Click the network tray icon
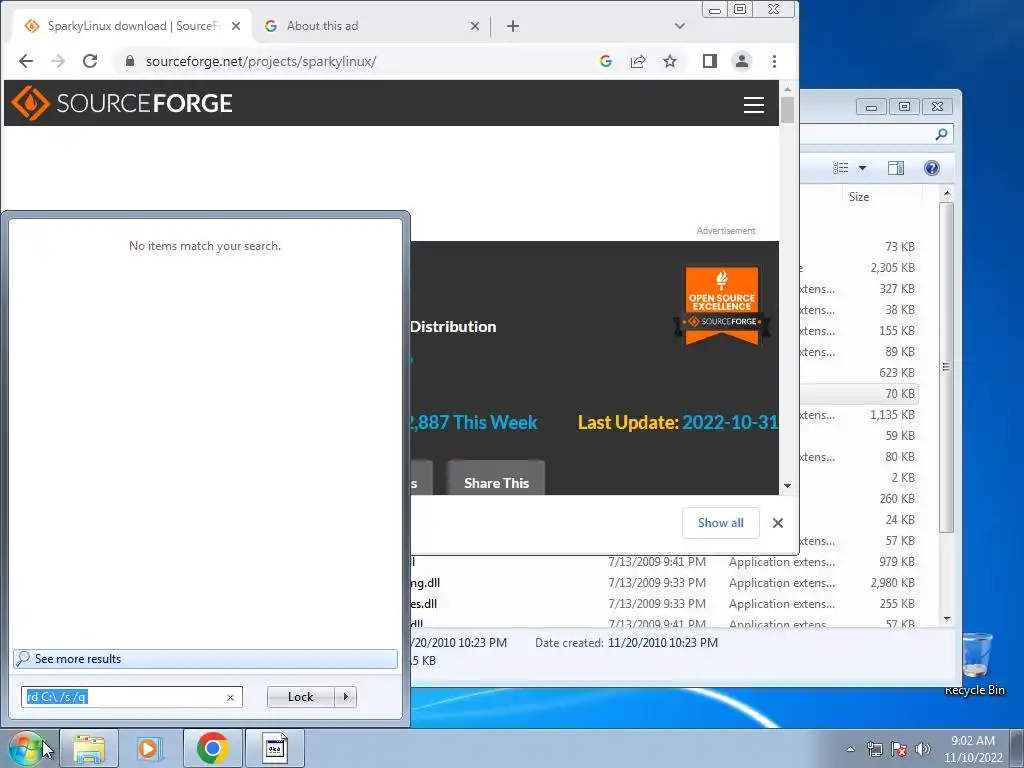The image size is (1024, 768). click(x=874, y=749)
